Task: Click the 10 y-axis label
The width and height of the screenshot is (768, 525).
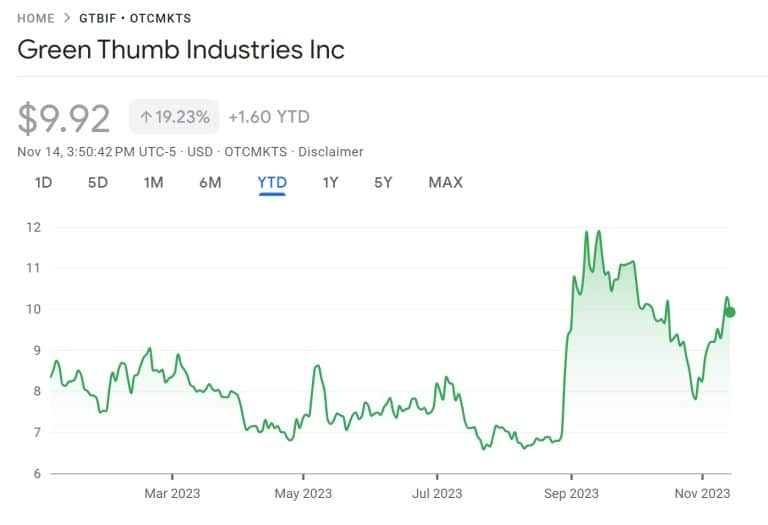Action: coord(33,309)
